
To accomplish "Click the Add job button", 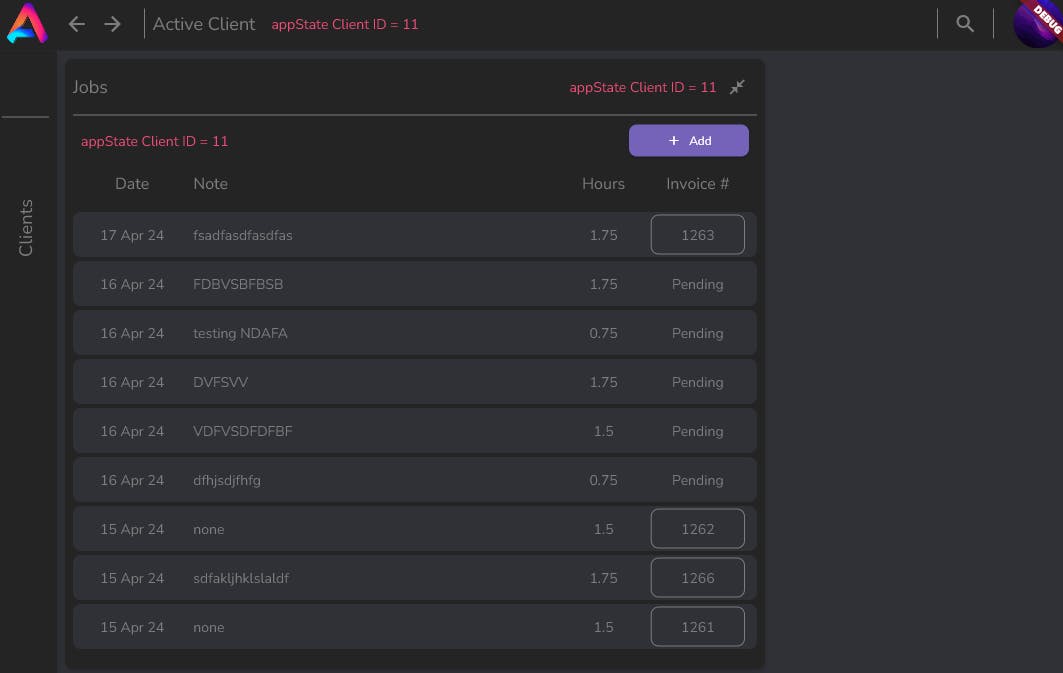I will [688, 141].
